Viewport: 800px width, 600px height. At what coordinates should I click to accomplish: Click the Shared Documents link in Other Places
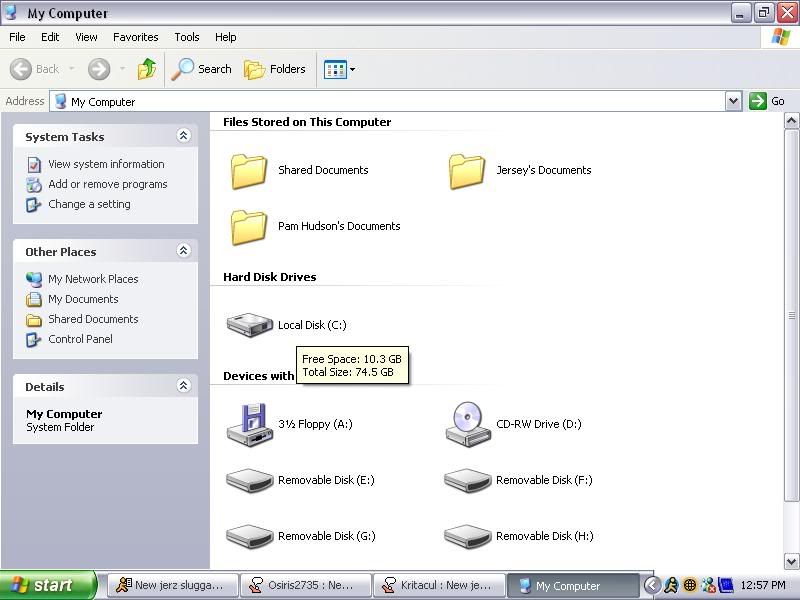[x=93, y=319]
